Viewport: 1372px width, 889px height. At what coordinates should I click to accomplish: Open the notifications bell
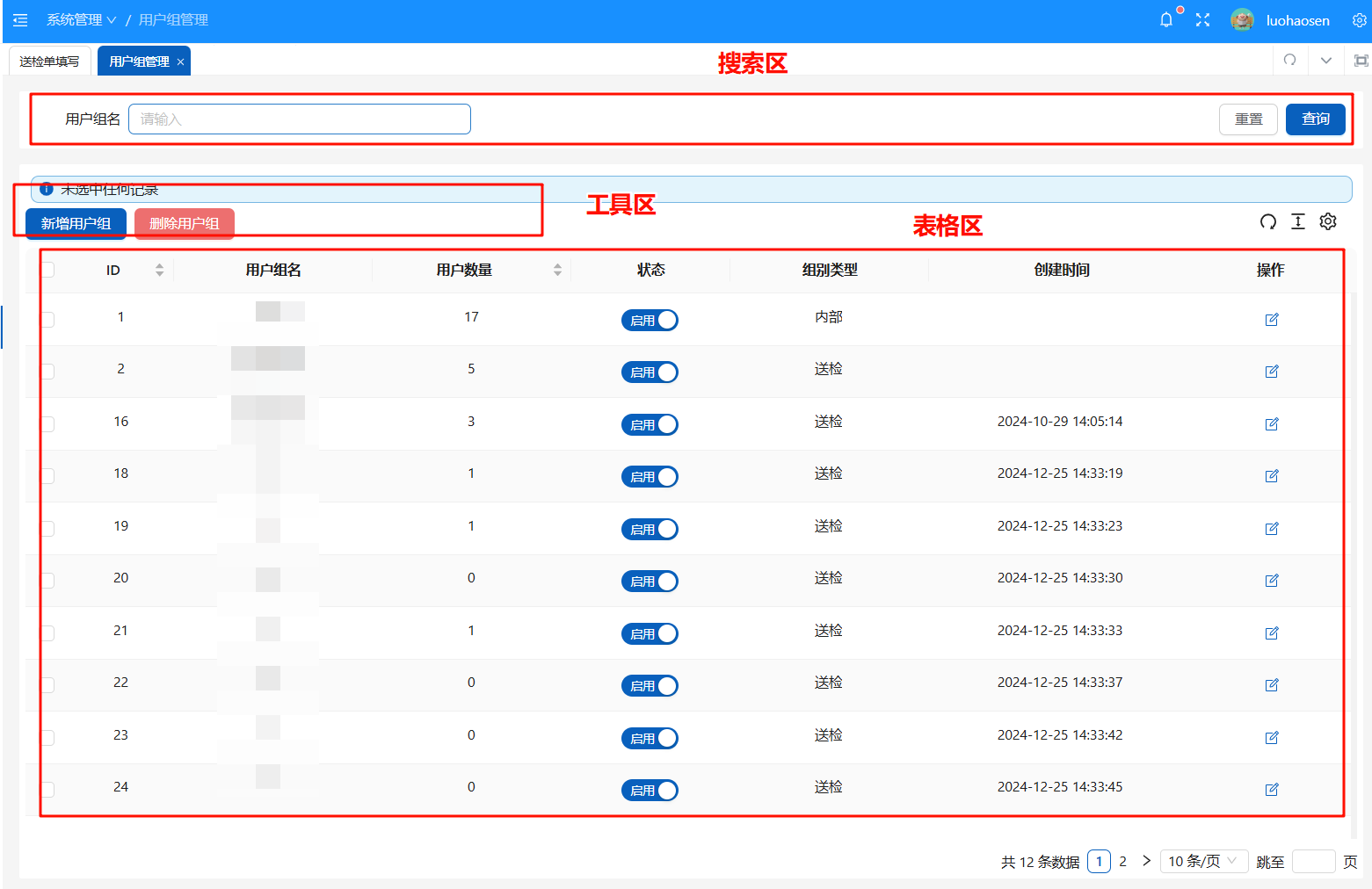[1165, 20]
